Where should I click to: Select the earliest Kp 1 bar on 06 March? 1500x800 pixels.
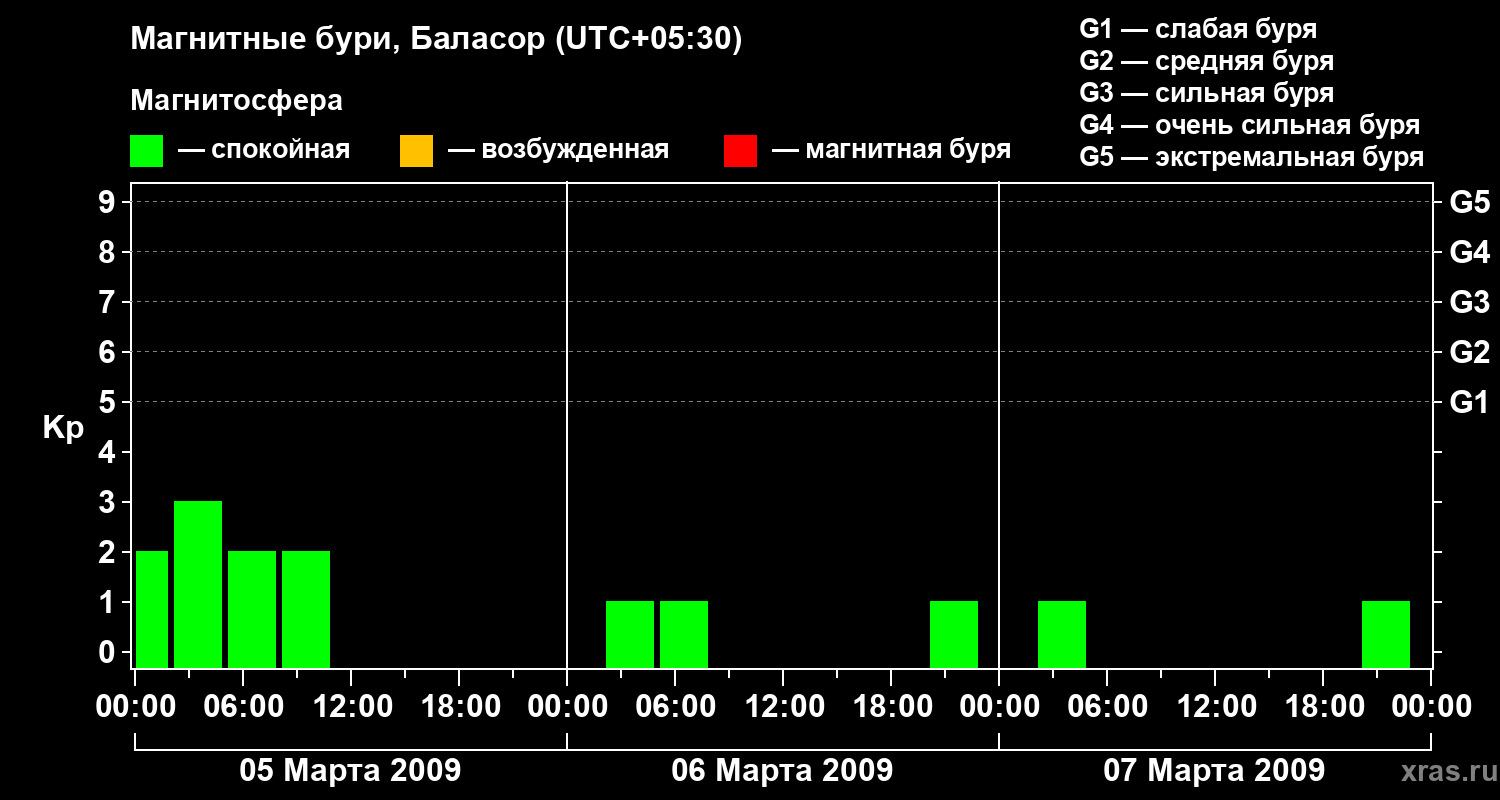630,634
